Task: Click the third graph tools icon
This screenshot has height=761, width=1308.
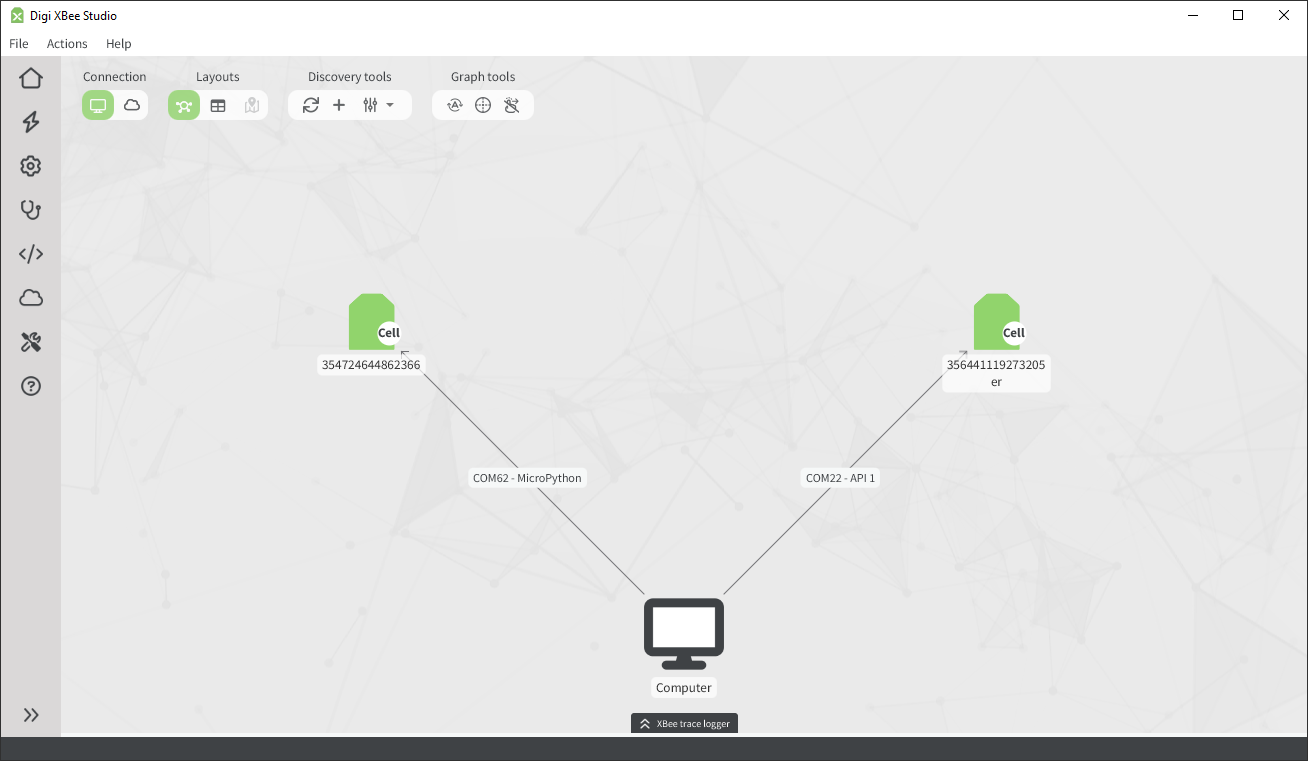Action: 512,105
